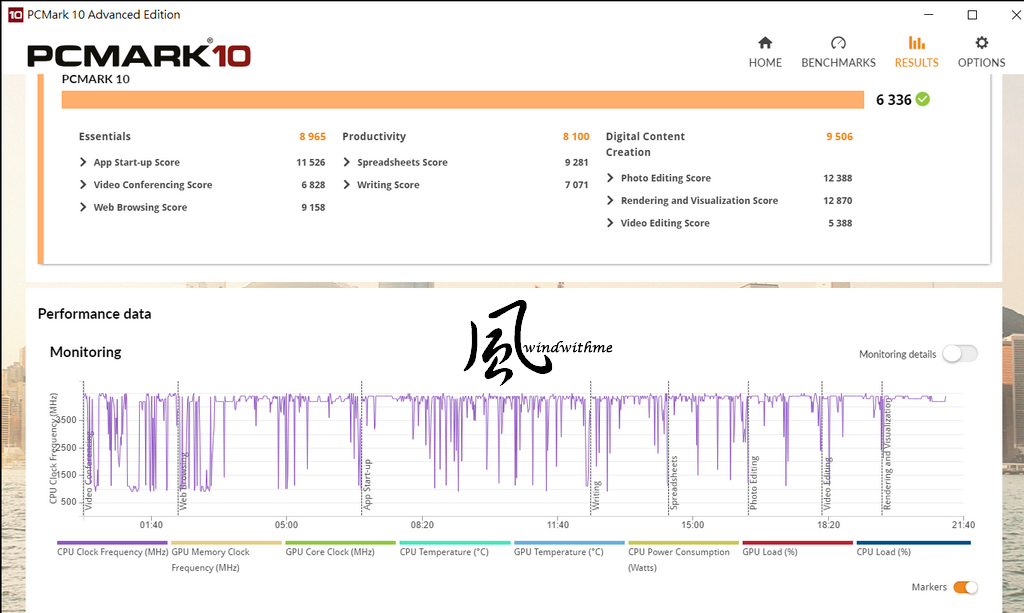Viewport: 1024px width, 613px height.
Task: Select GPU Temperature (°C) legend
Action: click(558, 552)
